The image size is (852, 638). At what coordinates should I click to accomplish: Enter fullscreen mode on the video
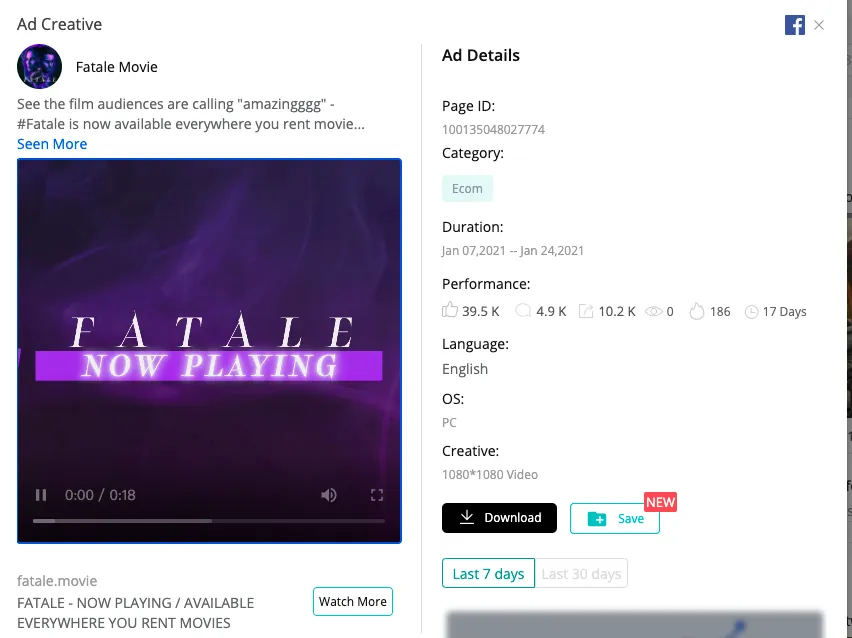pyautogui.click(x=377, y=495)
